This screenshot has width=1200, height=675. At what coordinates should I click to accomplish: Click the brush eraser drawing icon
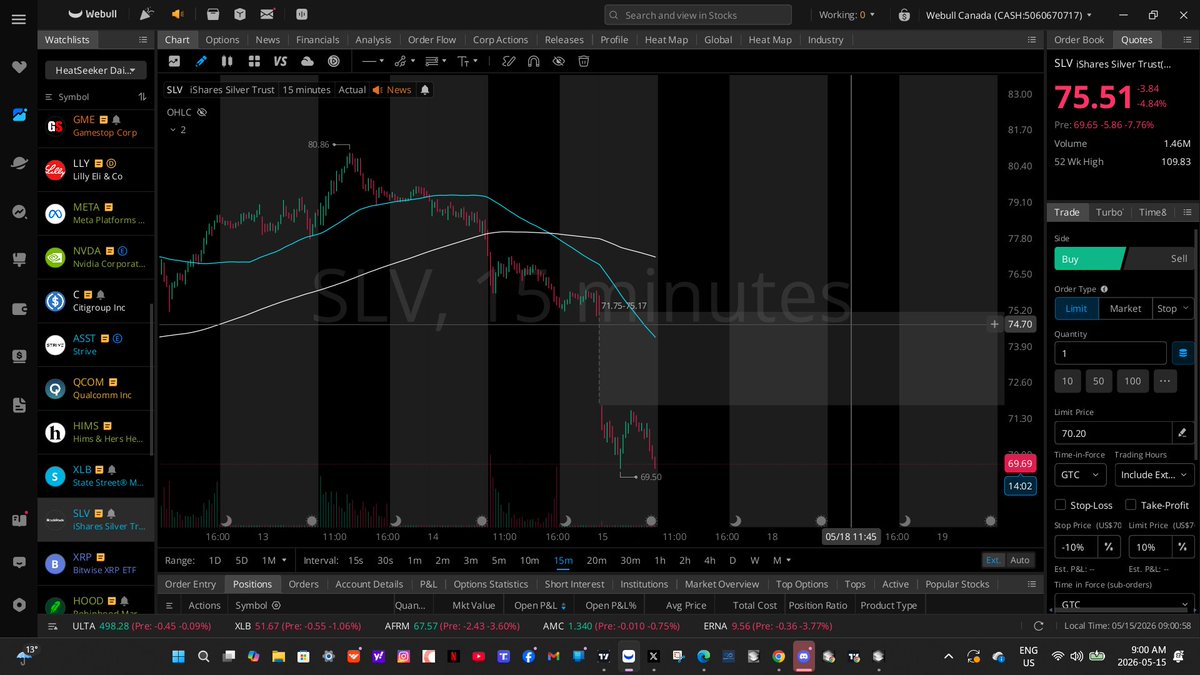coord(508,61)
